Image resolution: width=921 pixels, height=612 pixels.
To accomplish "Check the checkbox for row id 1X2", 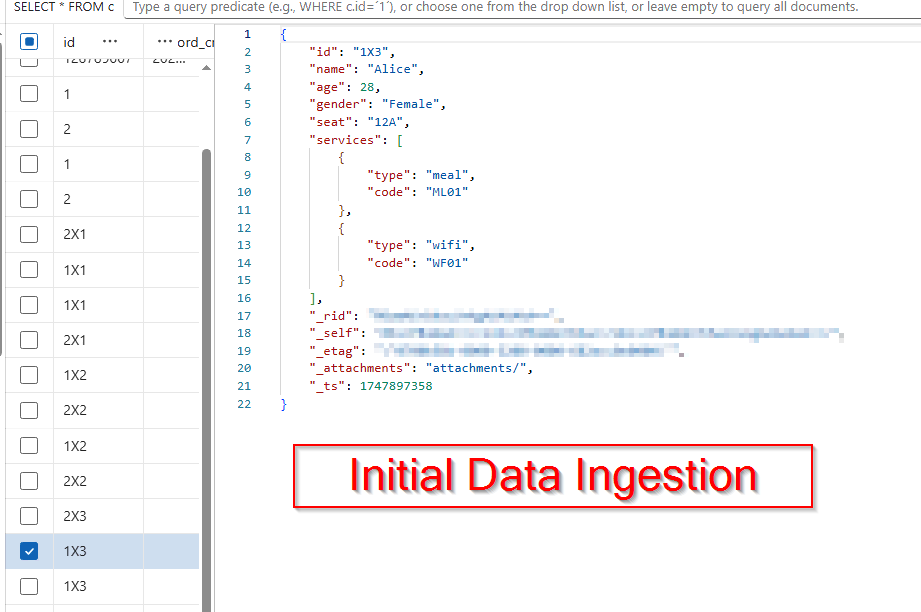I will pos(29,374).
